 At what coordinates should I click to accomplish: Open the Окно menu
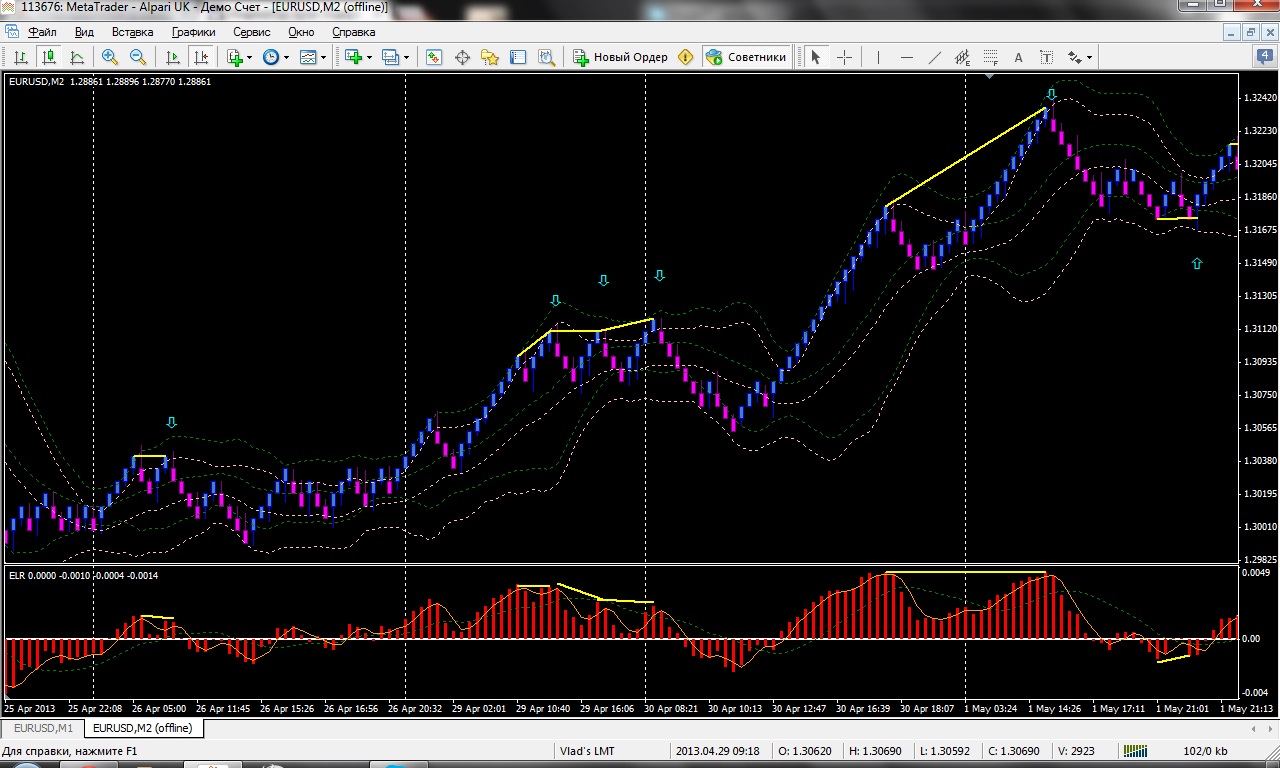click(301, 32)
